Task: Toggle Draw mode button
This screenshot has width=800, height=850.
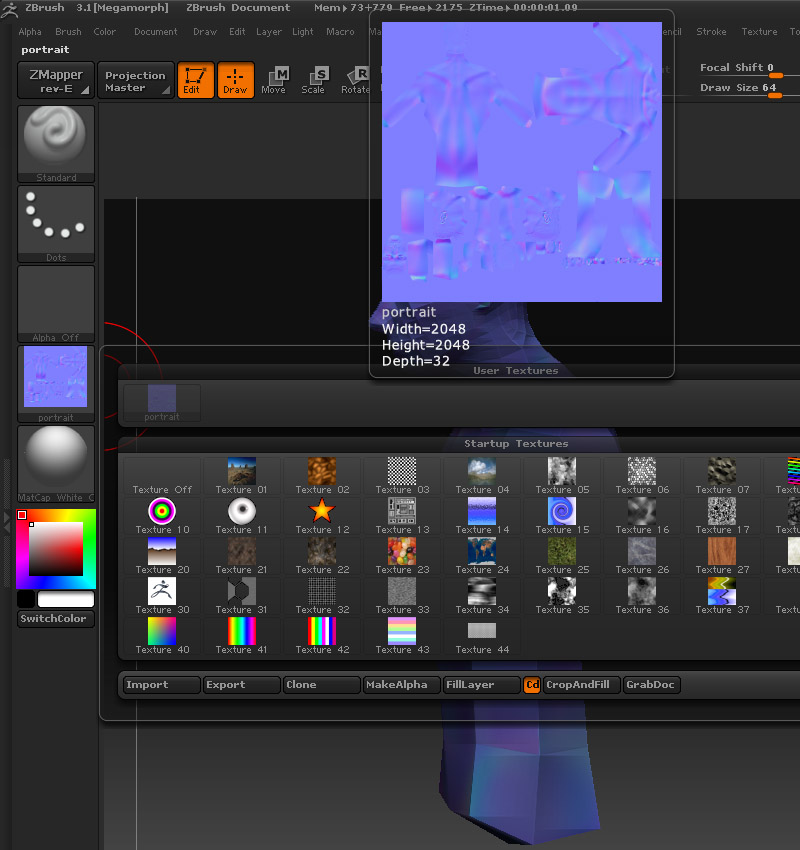Action: pyautogui.click(x=236, y=80)
